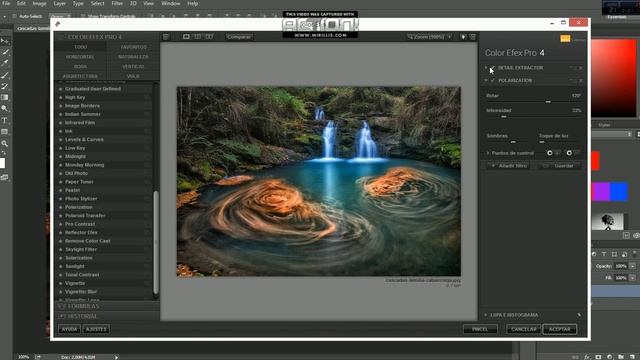Select single image preview mode icon

click(186, 37)
